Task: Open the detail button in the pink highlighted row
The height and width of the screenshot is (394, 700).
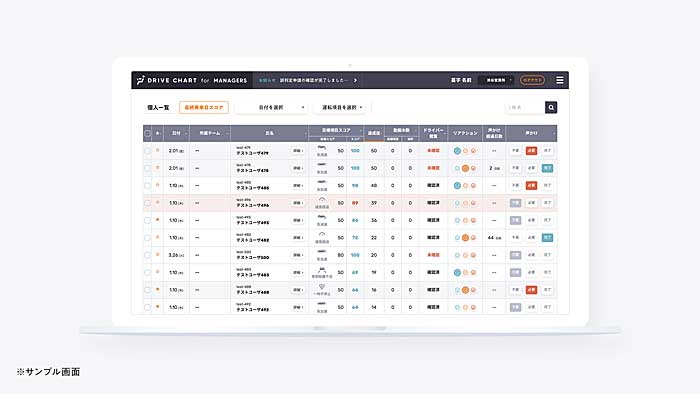Action: [298, 203]
